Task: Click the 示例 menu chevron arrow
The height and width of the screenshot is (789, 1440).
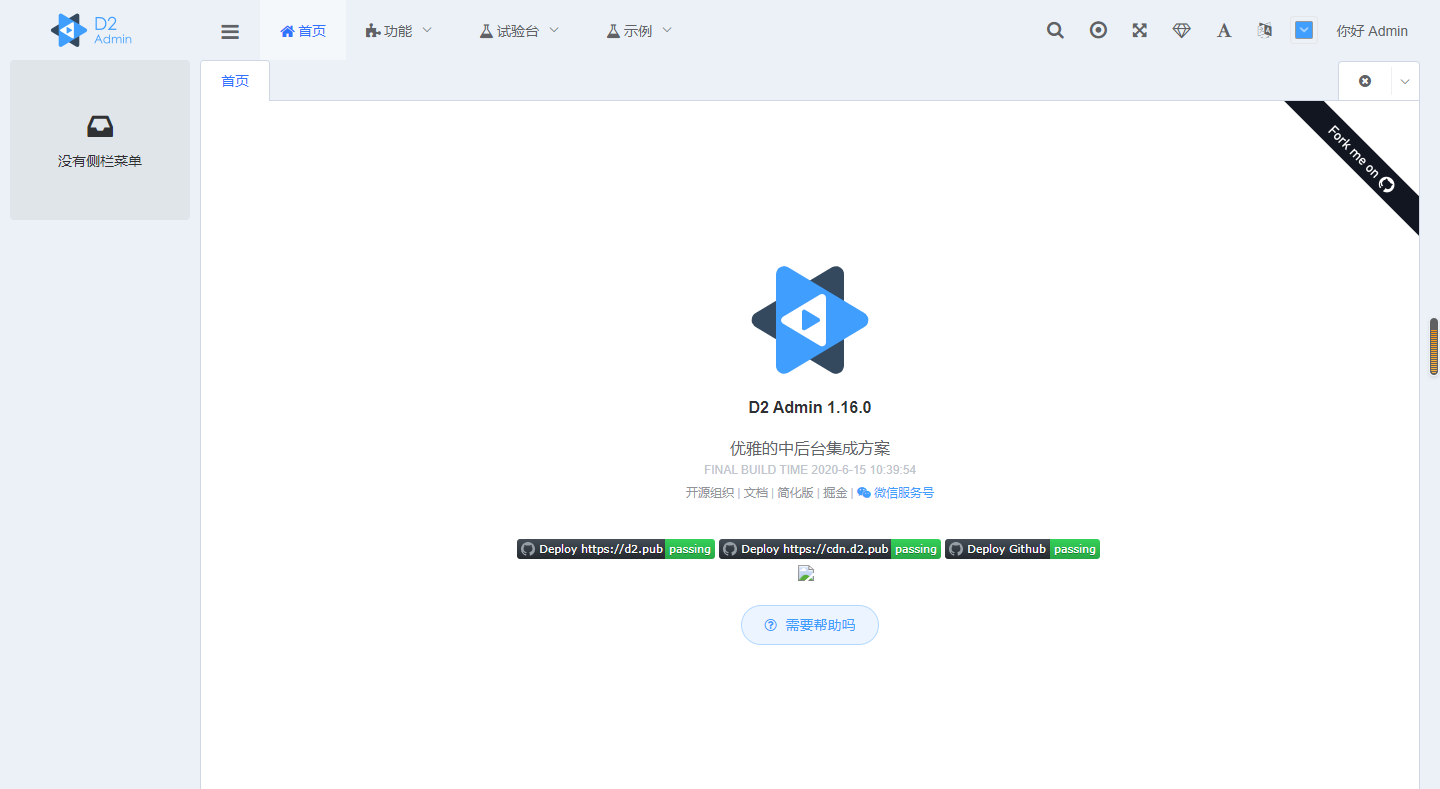Action: click(x=667, y=30)
